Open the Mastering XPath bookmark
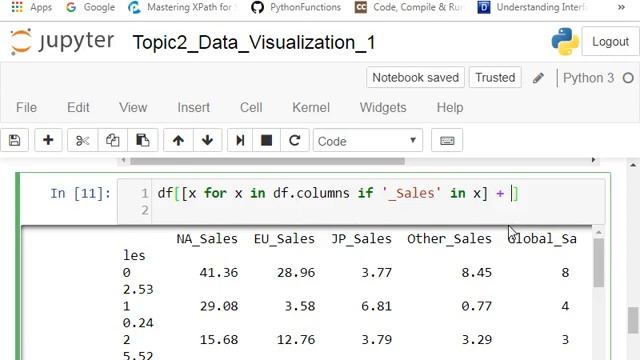 pyautogui.click(x=183, y=7)
